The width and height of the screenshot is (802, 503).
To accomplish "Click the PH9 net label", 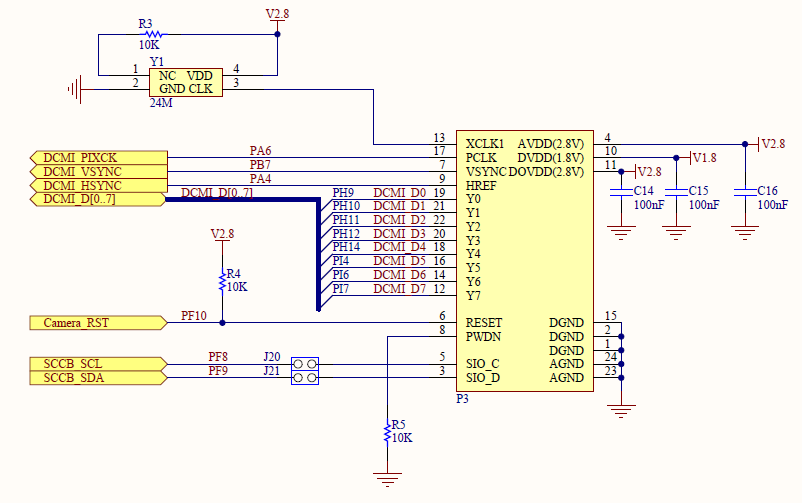I will tap(343, 192).
